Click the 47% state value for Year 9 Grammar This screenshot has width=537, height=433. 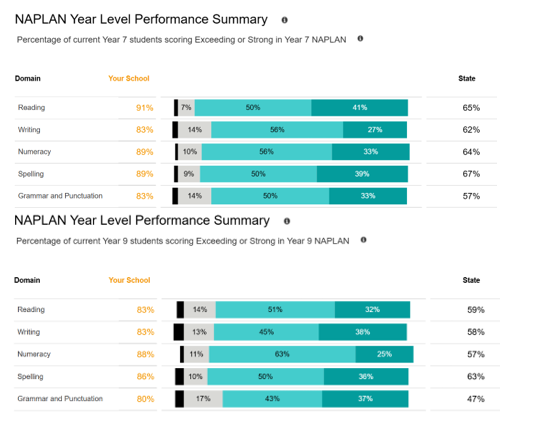(x=476, y=399)
